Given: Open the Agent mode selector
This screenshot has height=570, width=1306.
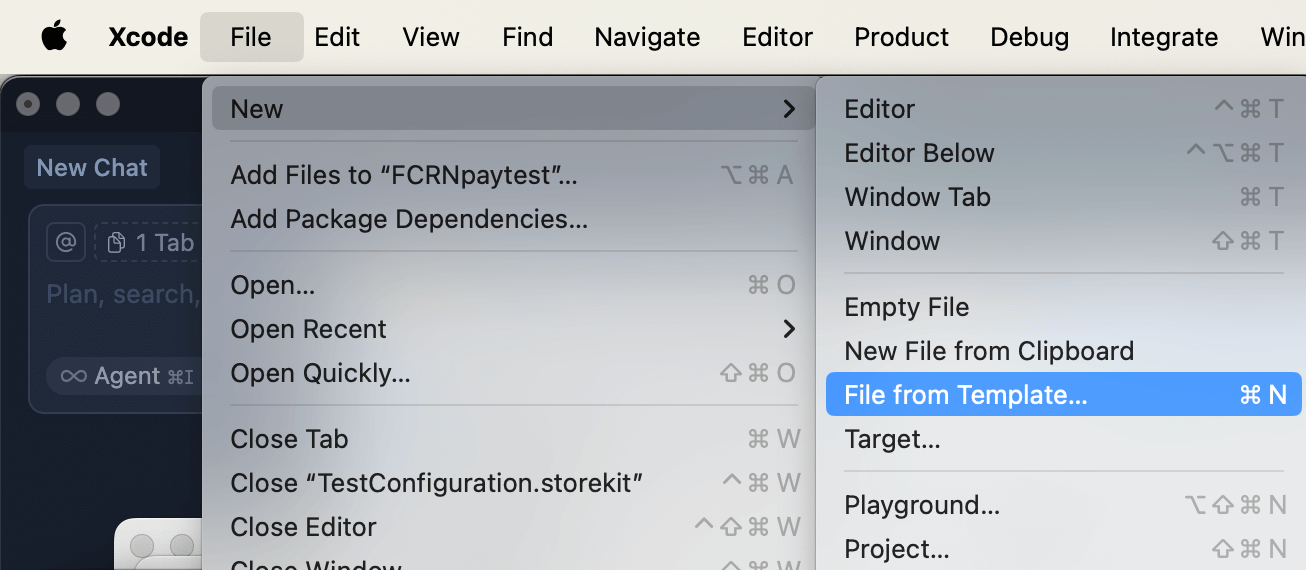Looking at the screenshot, I should pos(124,376).
